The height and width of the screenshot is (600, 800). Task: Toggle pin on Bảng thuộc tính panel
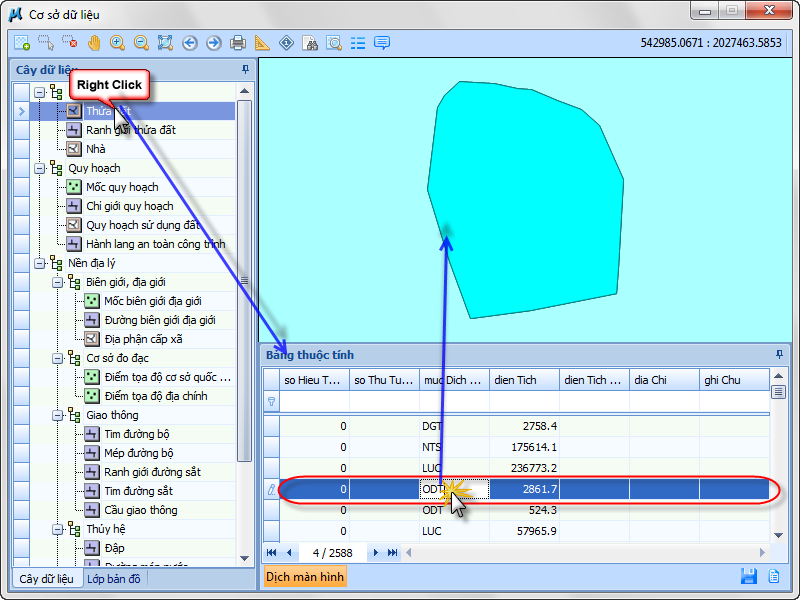tap(779, 355)
